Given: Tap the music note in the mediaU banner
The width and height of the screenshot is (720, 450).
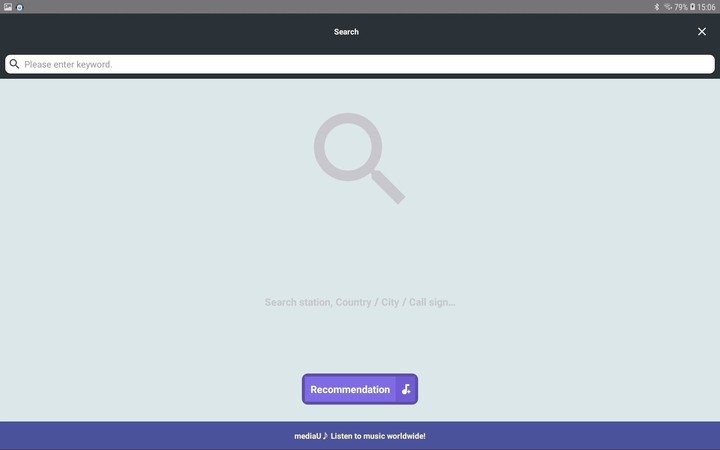Looking at the screenshot, I should point(325,436).
